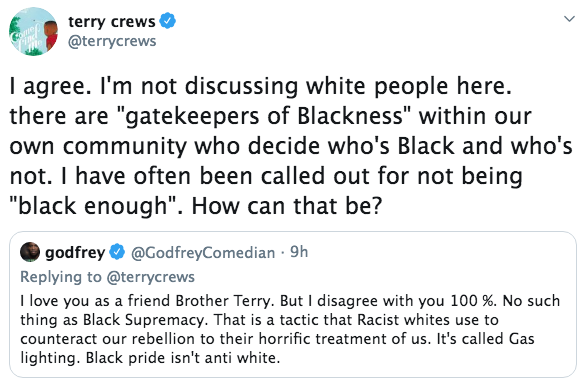Click the "gatekeepers of Blackness" phrase
Image resolution: width=588 pixels, height=378 pixels.
[x=263, y=117]
